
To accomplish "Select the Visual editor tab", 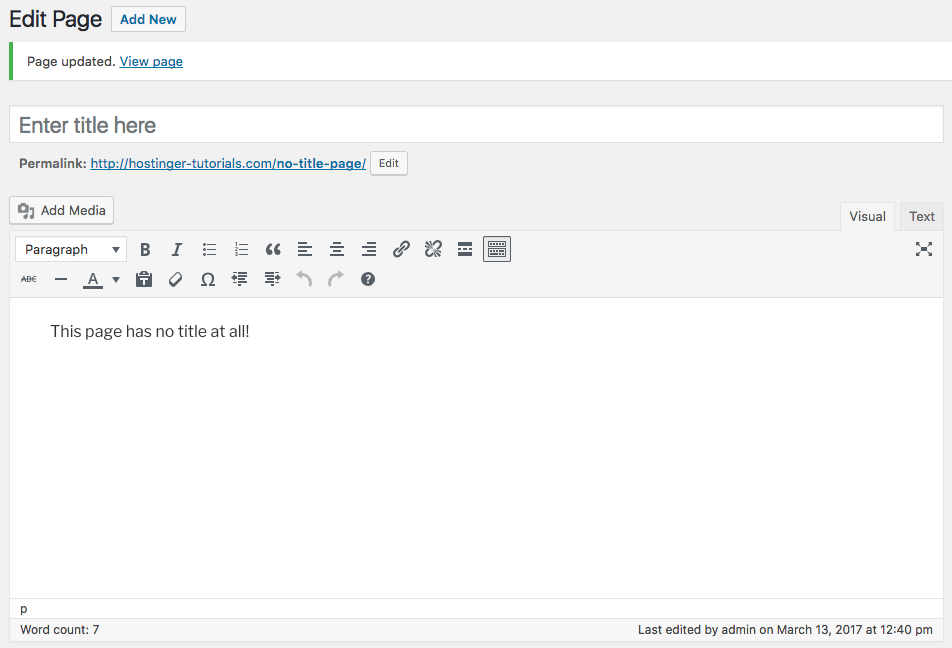I will [866, 216].
